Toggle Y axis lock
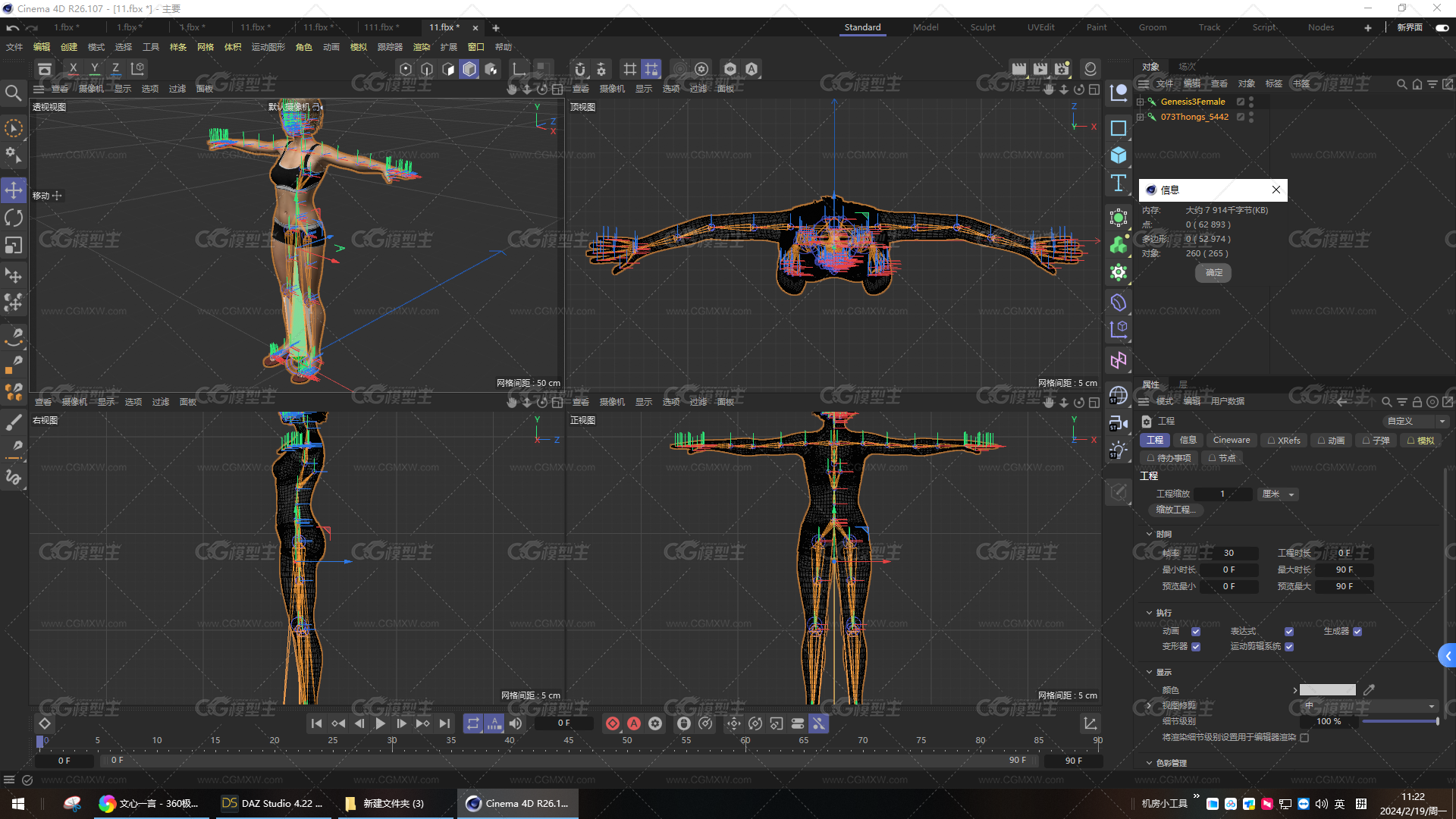The width and height of the screenshot is (1456, 819). [x=94, y=69]
